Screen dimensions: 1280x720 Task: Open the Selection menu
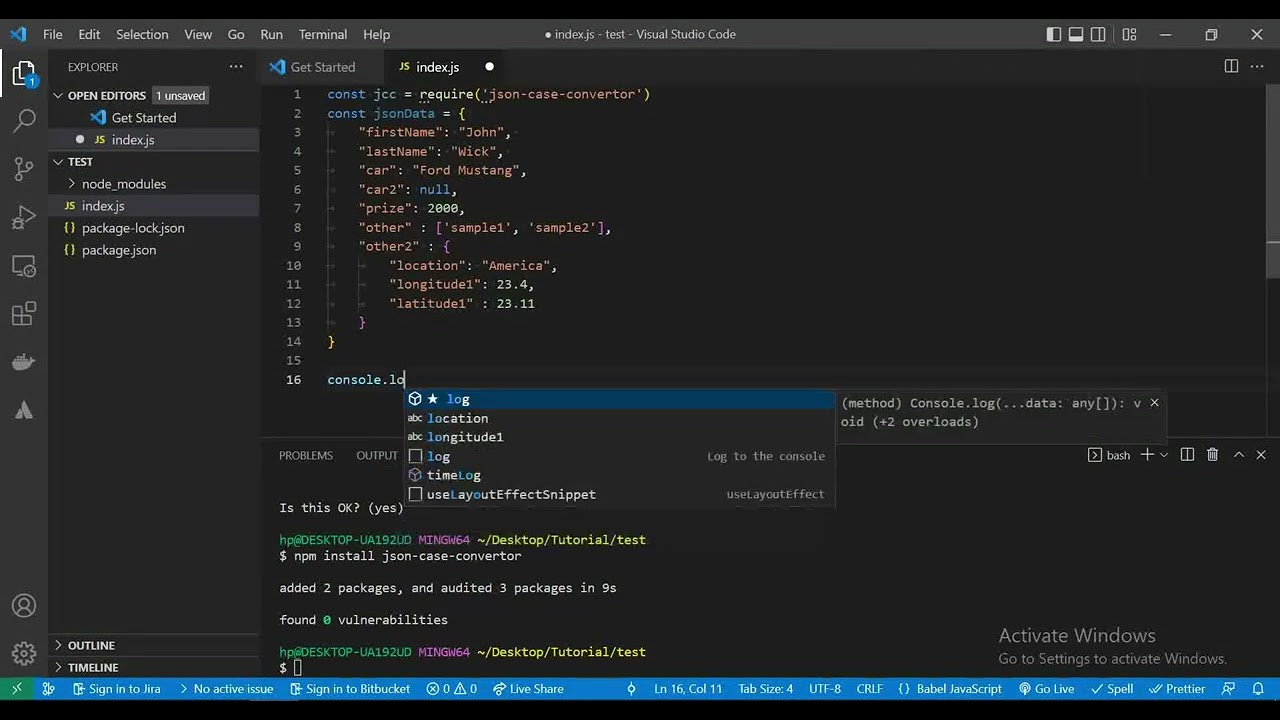tap(142, 34)
